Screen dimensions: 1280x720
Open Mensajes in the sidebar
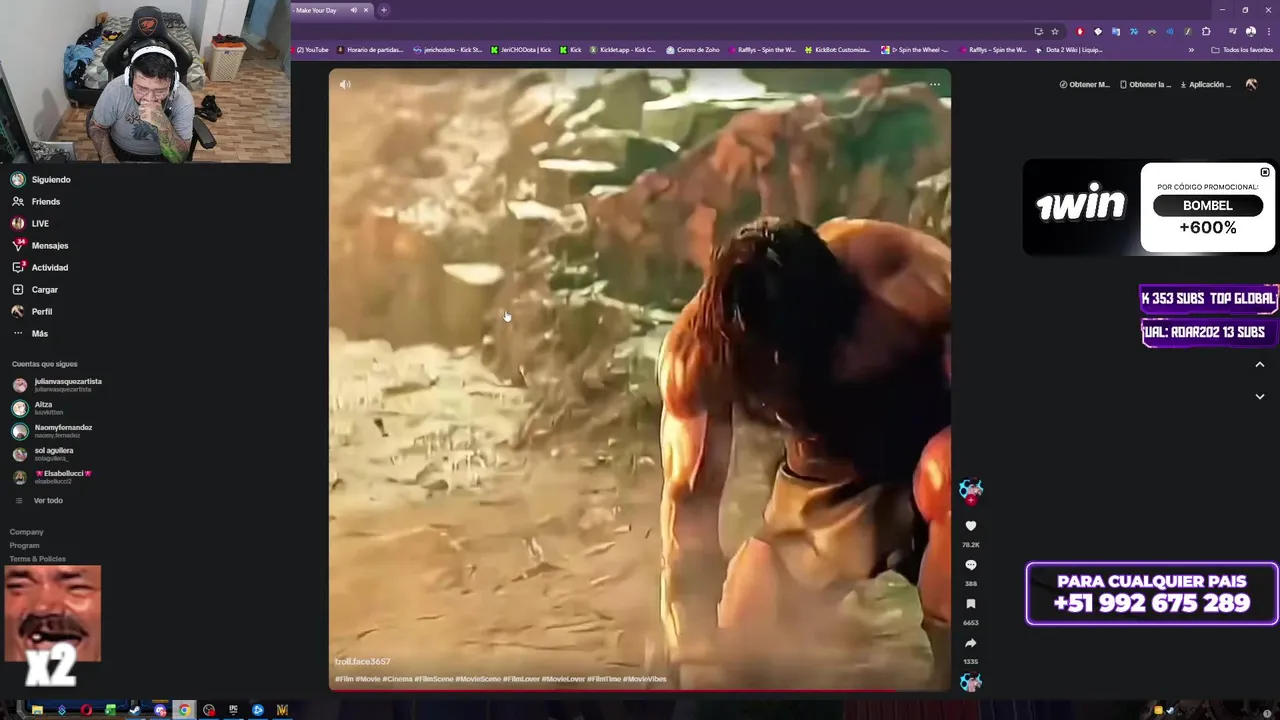tap(40, 246)
